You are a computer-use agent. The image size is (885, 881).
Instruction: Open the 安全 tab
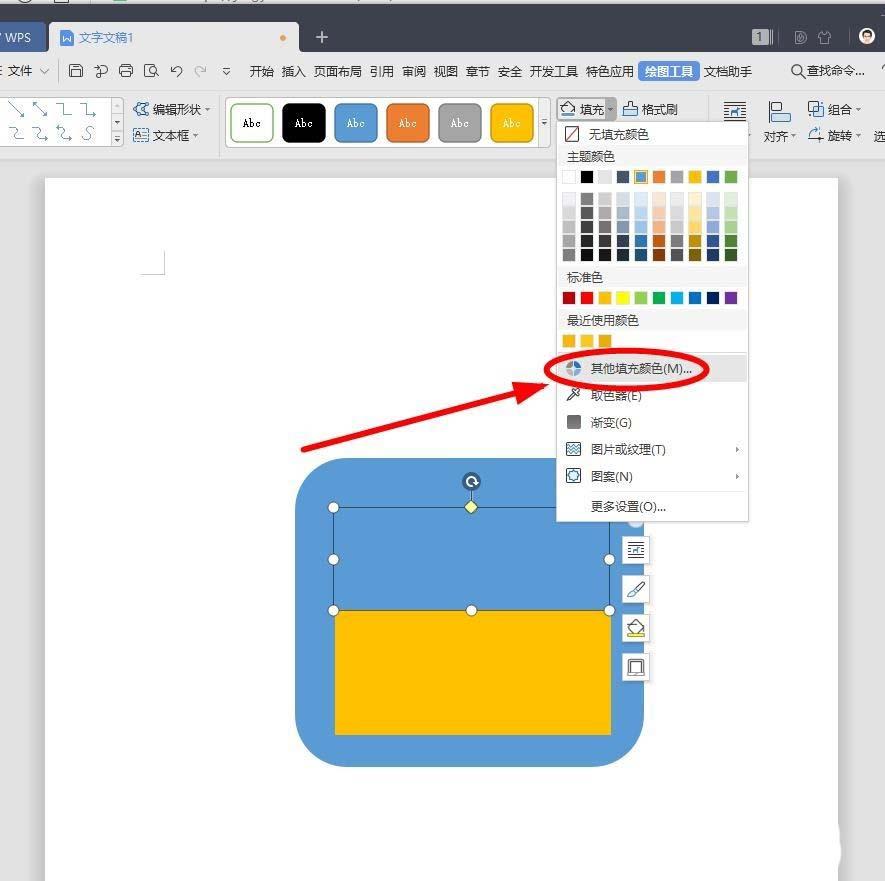click(x=510, y=71)
